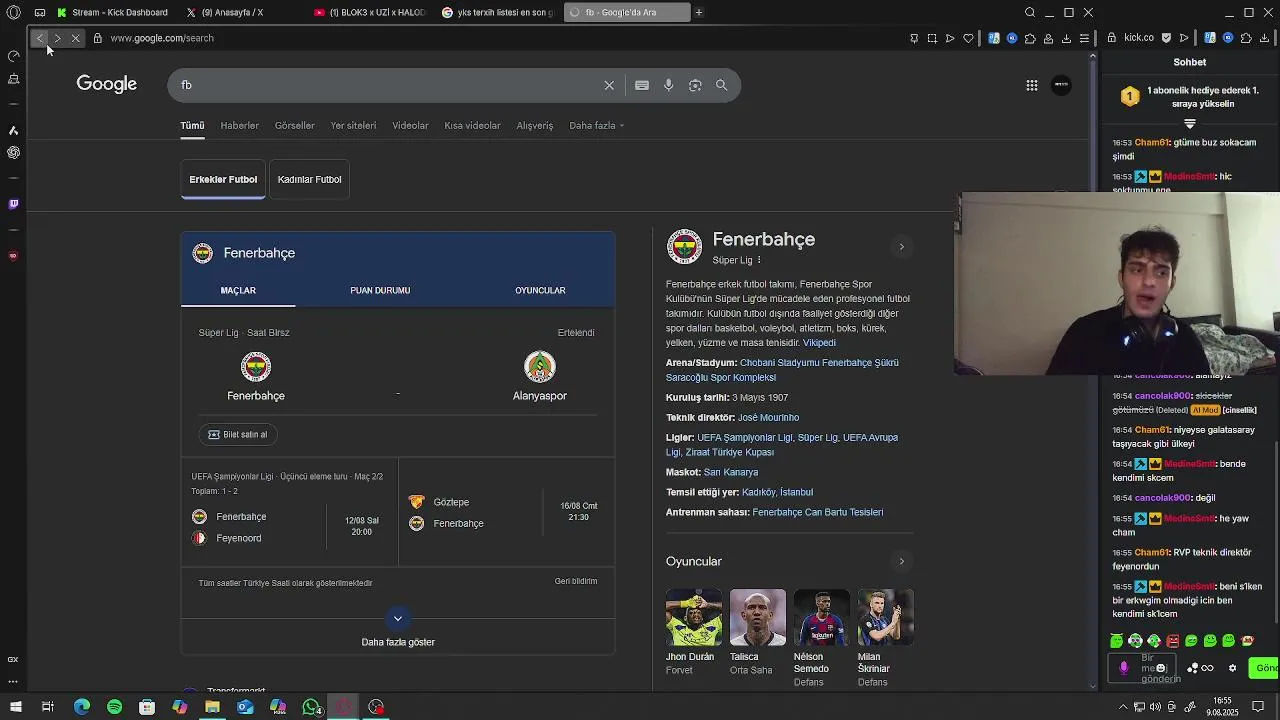Open Milan Škriniar player thumbnail

[x=885, y=618]
